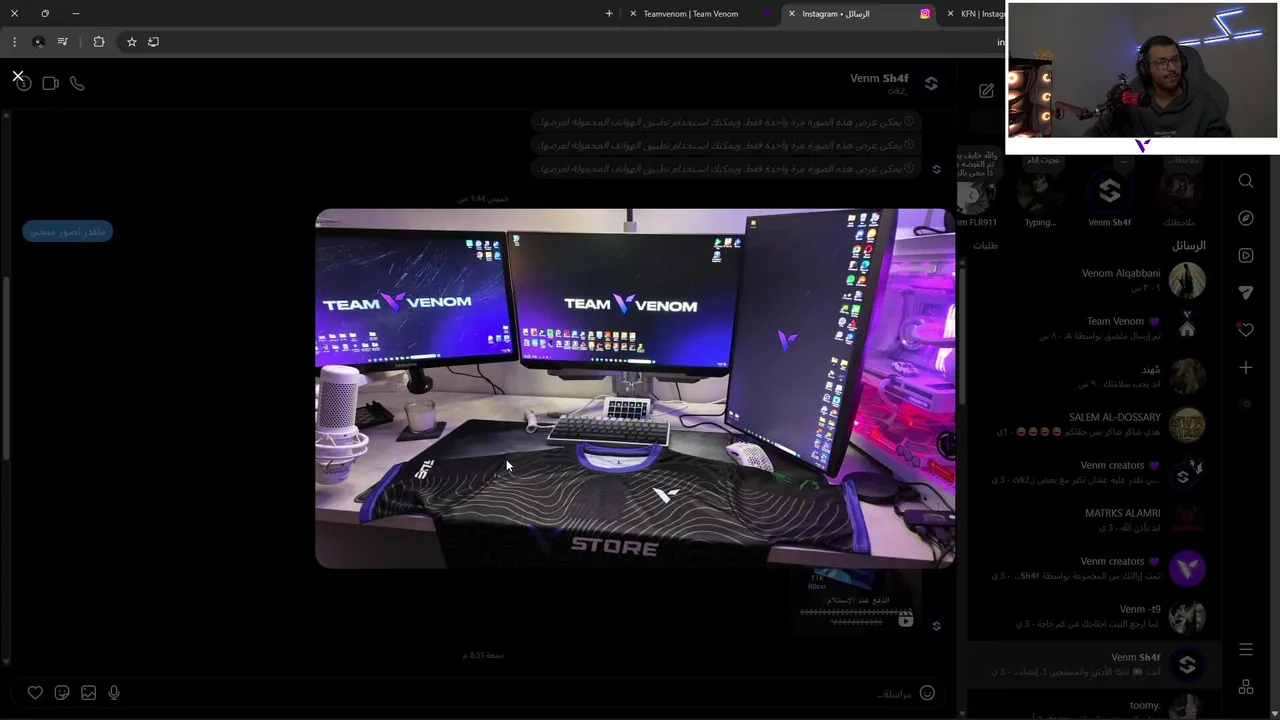The image size is (1280, 720).
Task: Click the Chrome profile avatar
Action: point(38,42)
